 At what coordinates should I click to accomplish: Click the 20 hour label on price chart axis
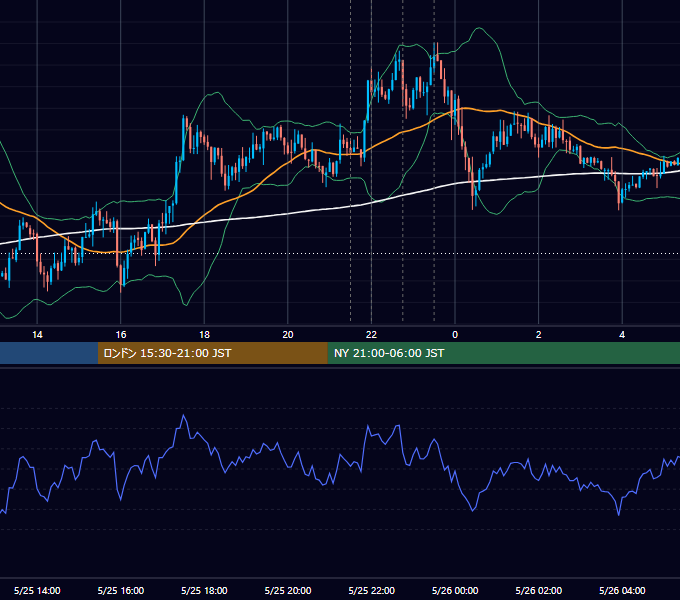click(x=288, y=335)
